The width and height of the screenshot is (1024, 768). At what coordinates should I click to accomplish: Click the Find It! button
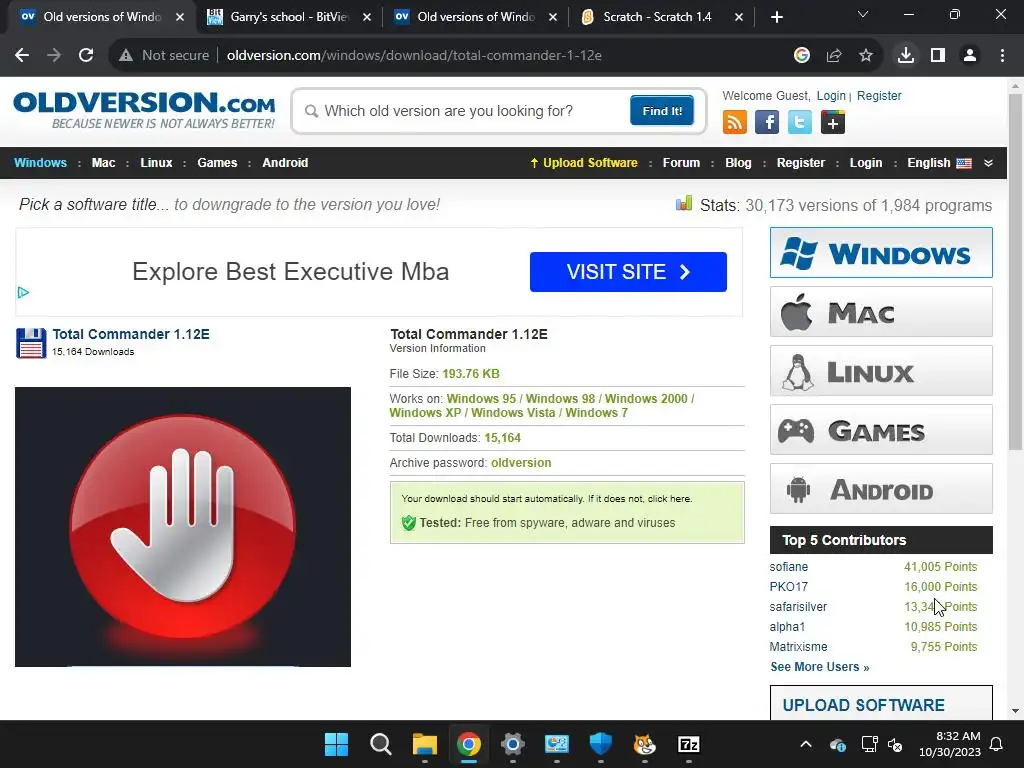click(x=662, y=110)
